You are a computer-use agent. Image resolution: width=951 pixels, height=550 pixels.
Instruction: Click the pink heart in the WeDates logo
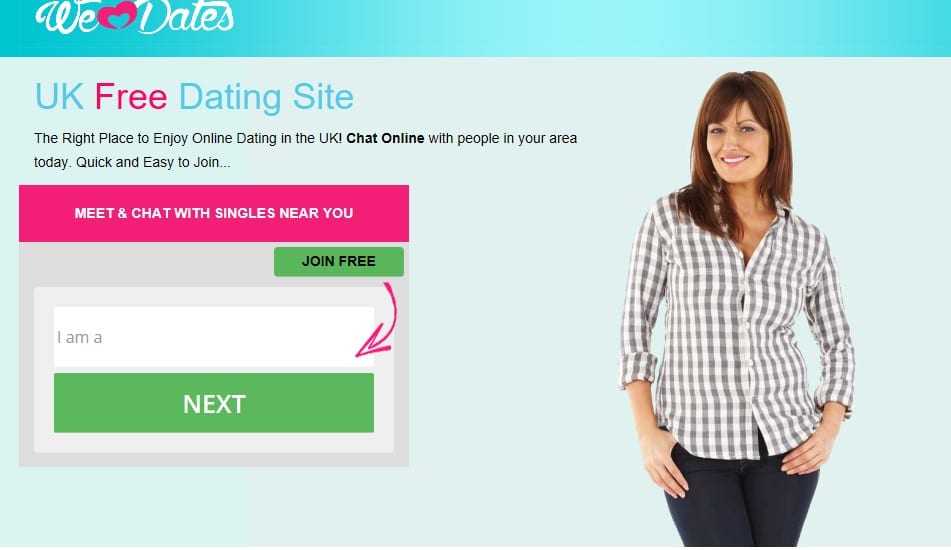pos(118,17)
